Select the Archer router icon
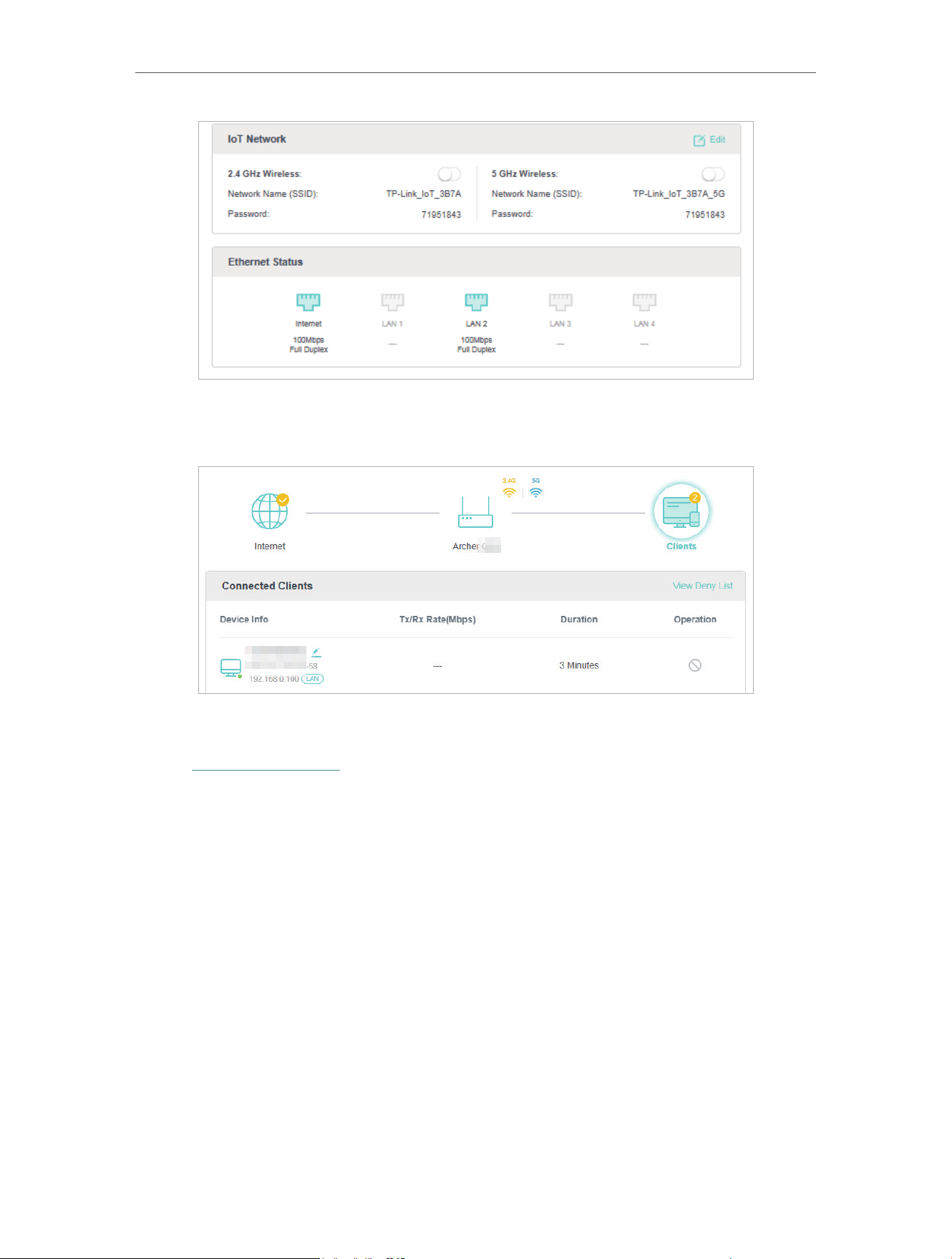Viewport: 952px width, 1259px height. [476, 512]
